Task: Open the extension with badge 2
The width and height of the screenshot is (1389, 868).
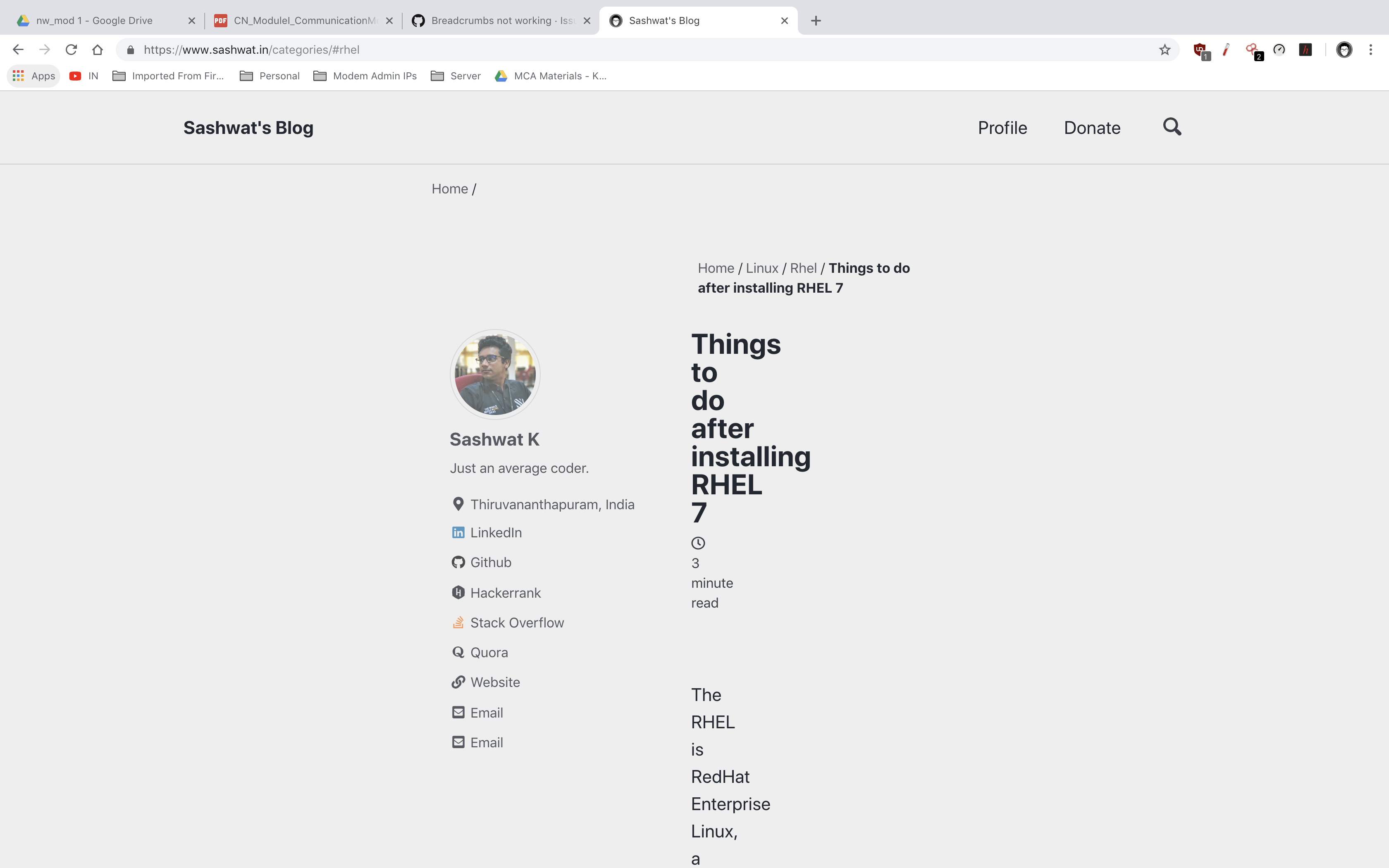Action: pos(1253,49)
